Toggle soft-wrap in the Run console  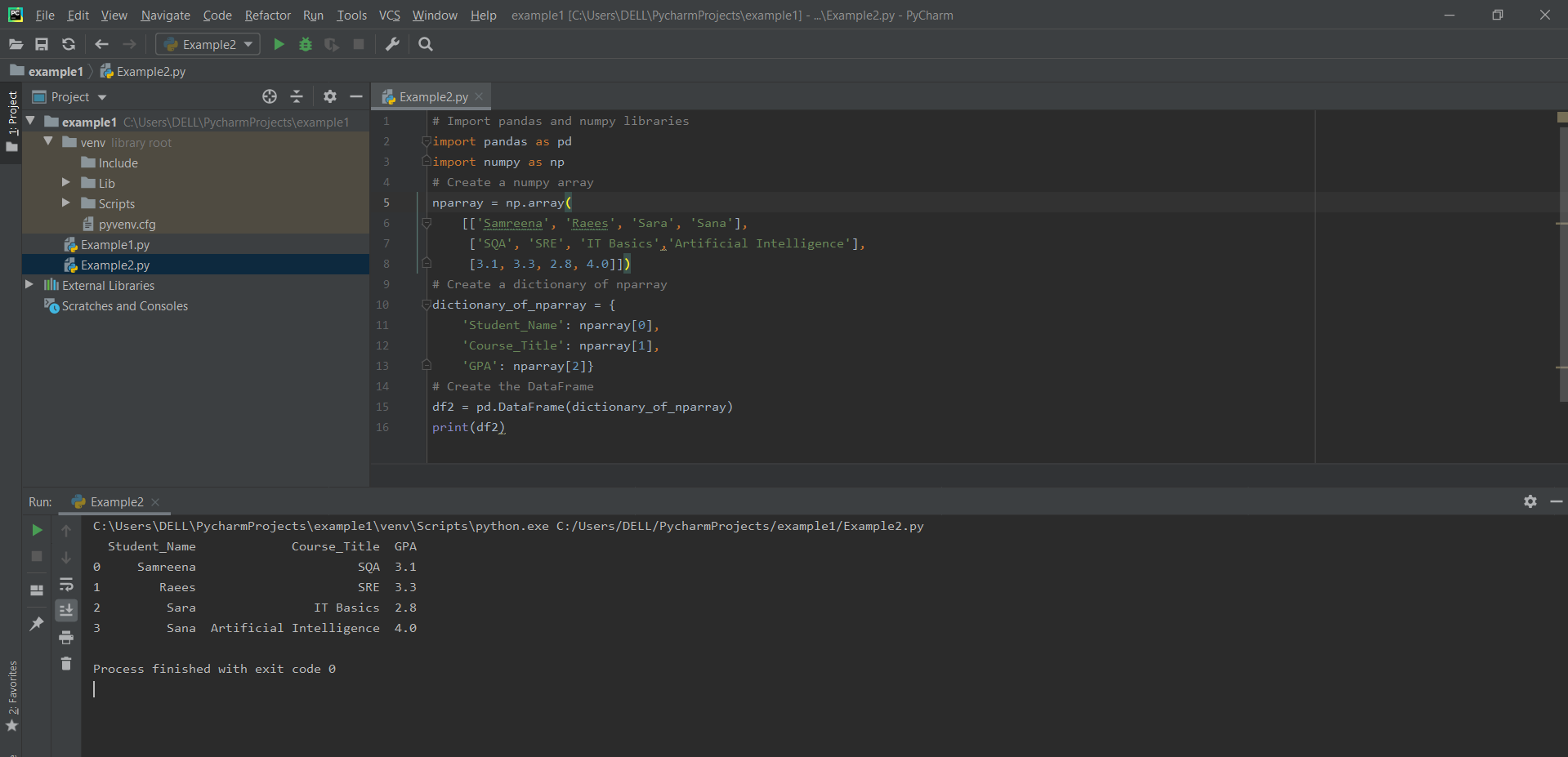pyautogui.click(x=66, y=584)
